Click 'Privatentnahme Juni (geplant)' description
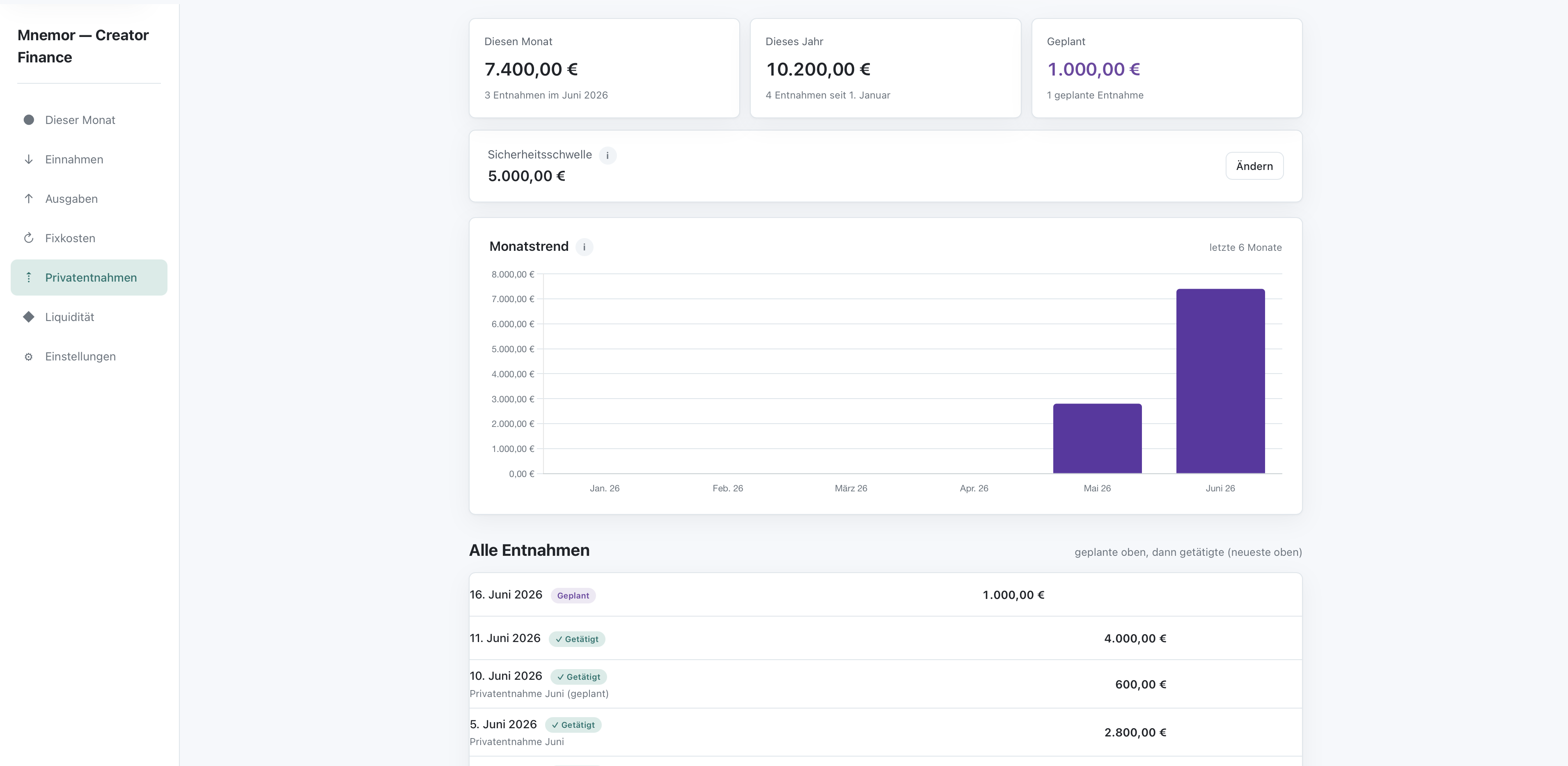The width and height of the screenshot is (1568, 766). coord(539,693)
